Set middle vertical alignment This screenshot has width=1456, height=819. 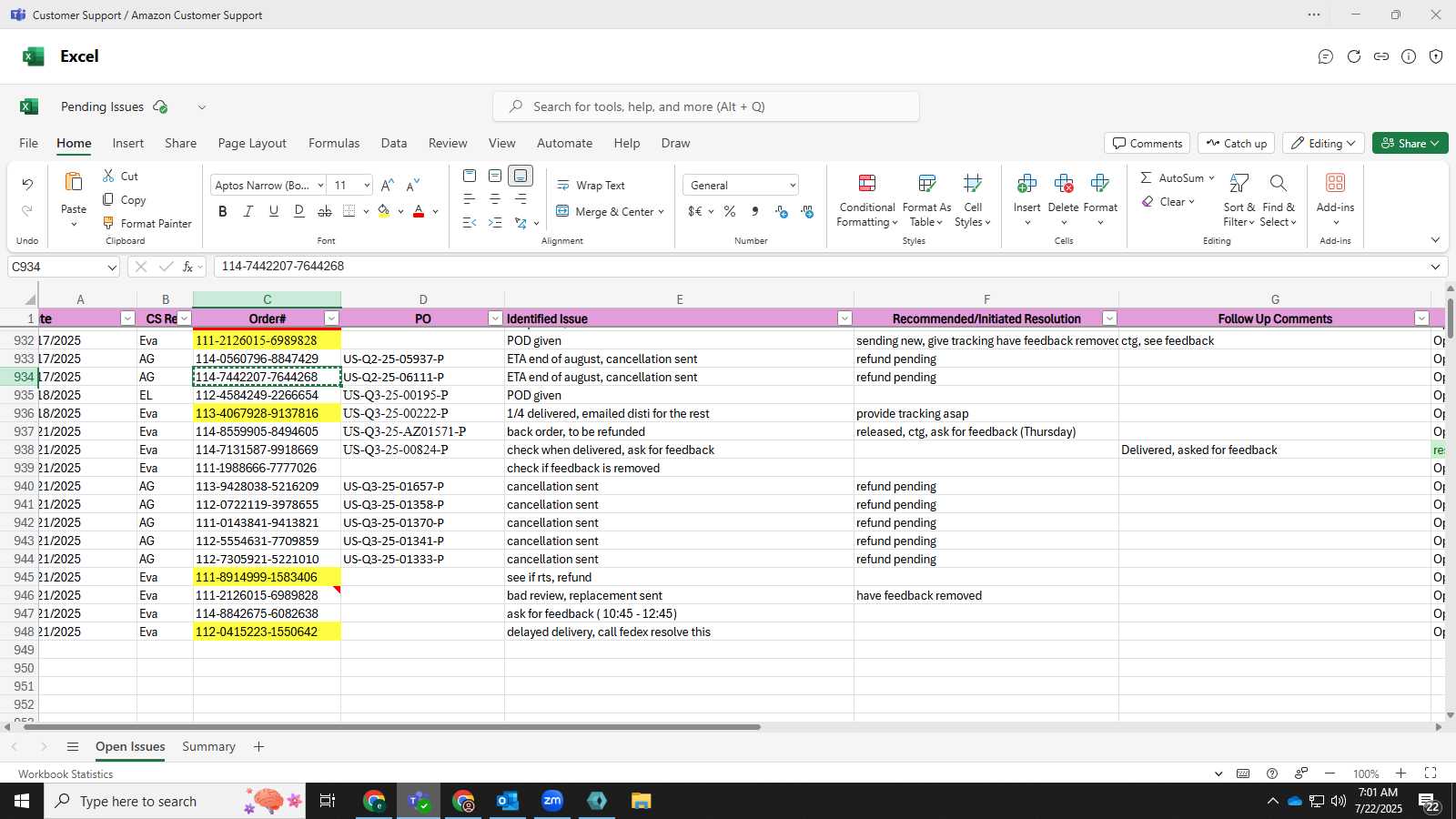pos(495,176)
